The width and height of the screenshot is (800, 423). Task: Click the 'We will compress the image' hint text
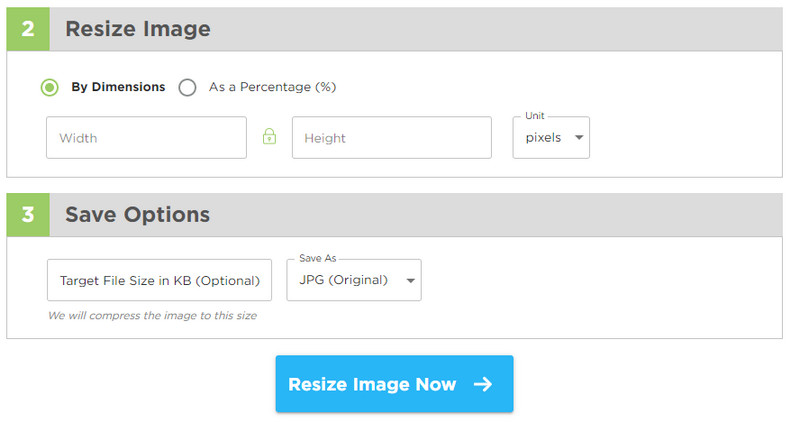click(153, 315)
